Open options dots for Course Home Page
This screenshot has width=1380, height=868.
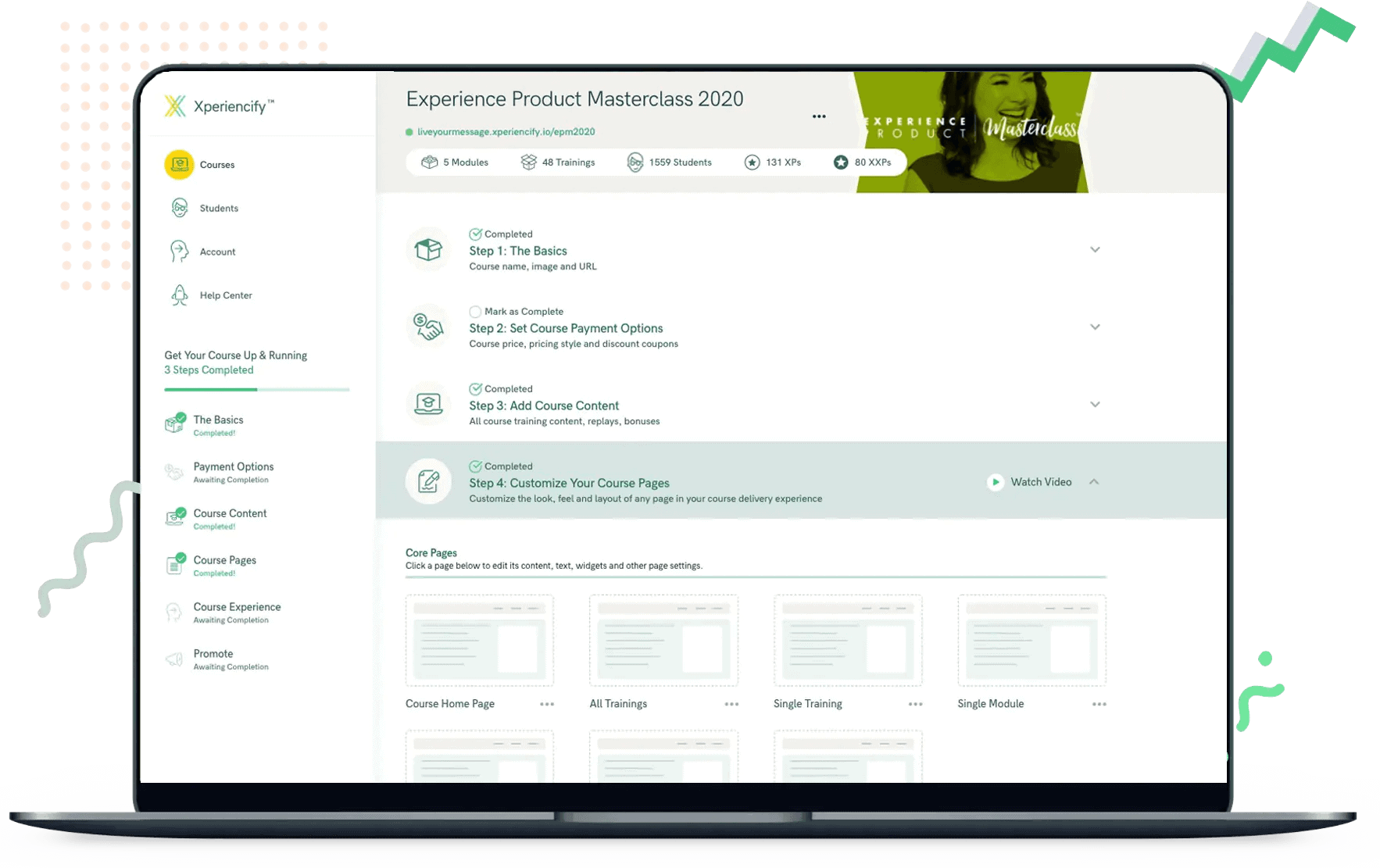[547, 704]
